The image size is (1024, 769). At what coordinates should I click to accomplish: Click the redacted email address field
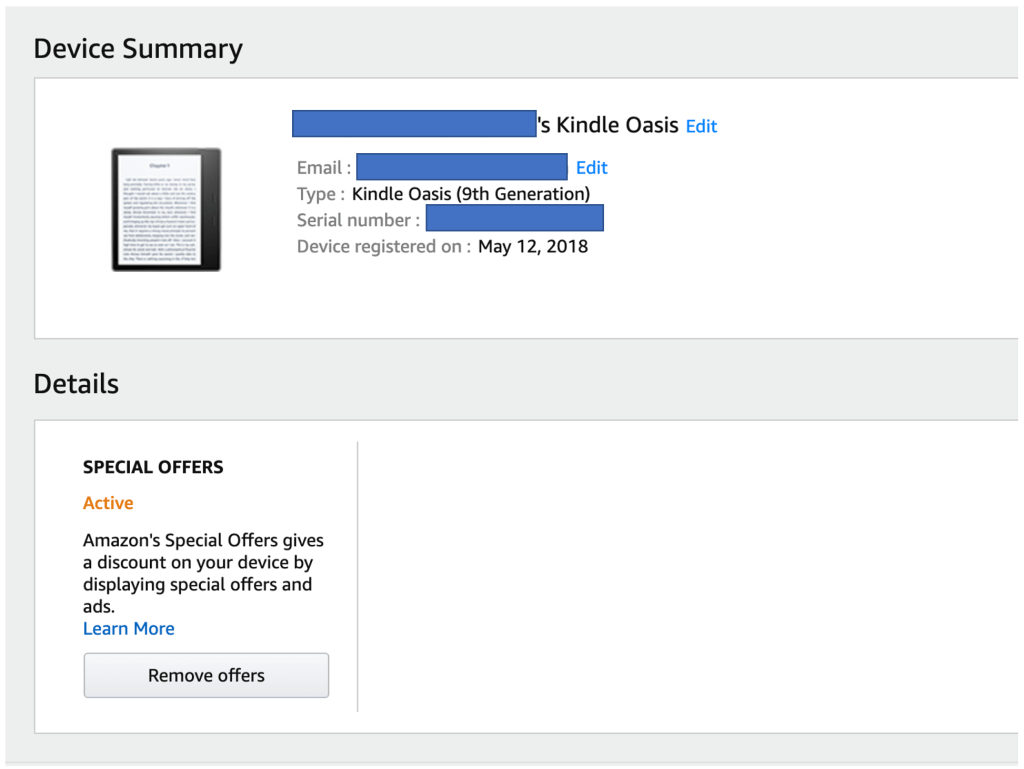[461, 167]
